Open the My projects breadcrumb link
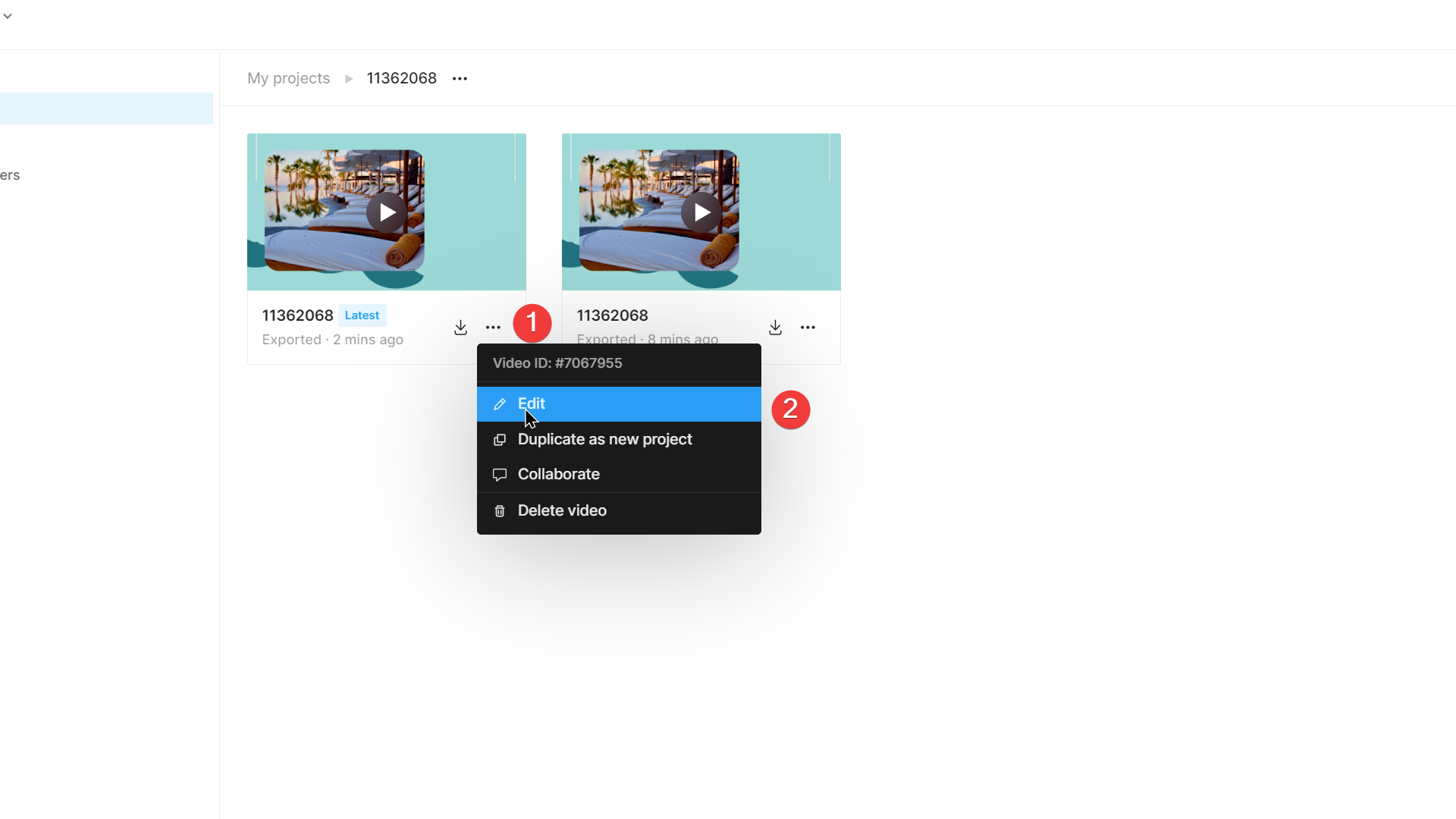Viewport: 1456px width, 819px height. (288, 78)
